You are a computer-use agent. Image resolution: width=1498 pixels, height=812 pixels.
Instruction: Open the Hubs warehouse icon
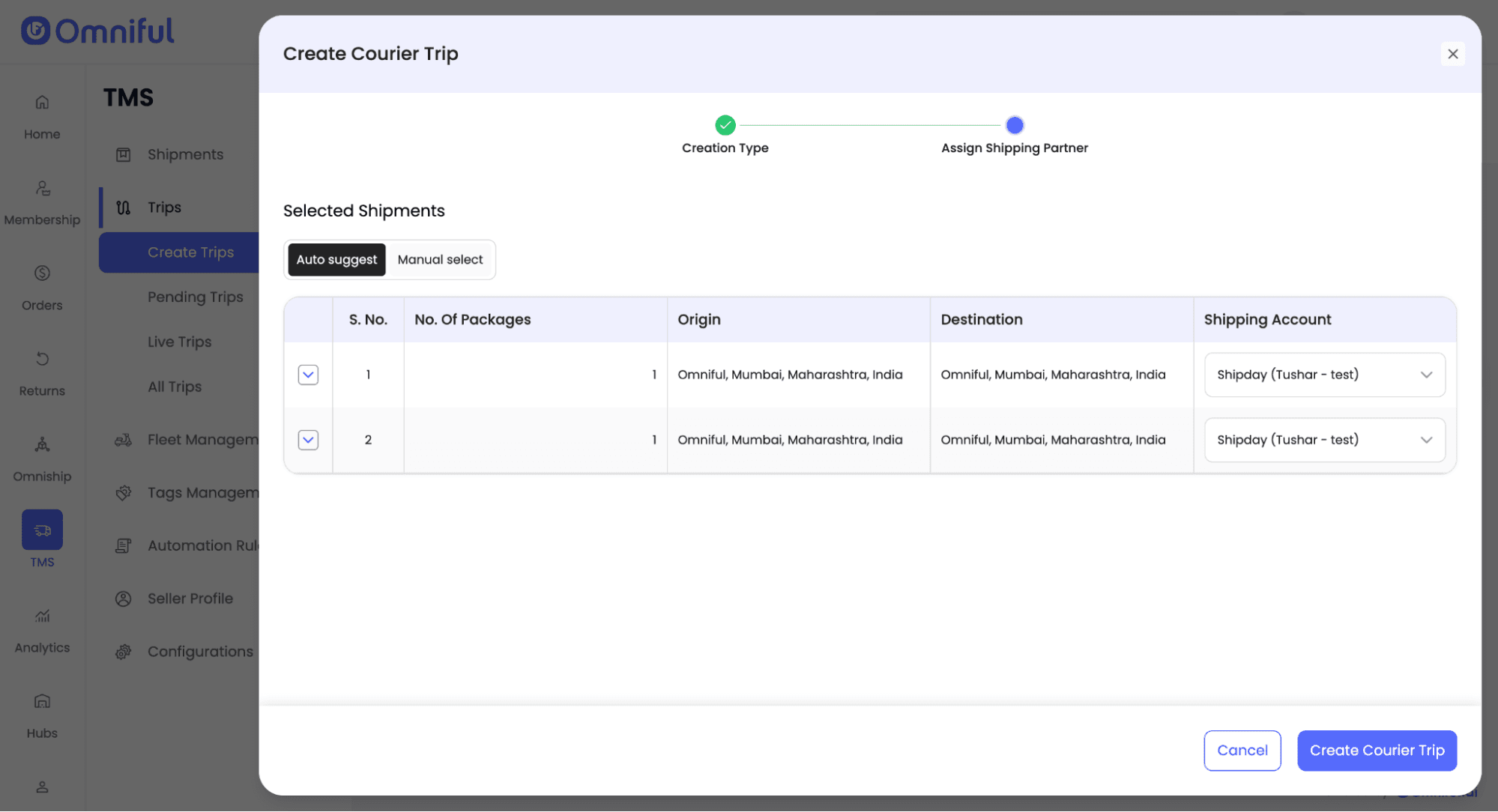tap(42, 701)
